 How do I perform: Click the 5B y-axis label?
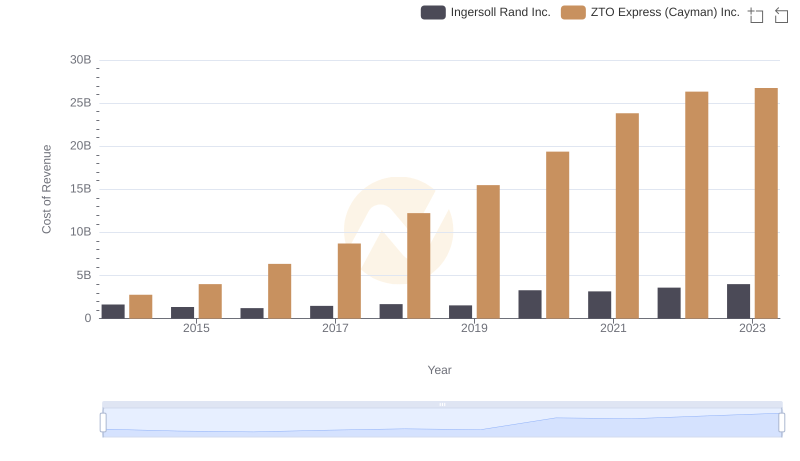[84, 275]
